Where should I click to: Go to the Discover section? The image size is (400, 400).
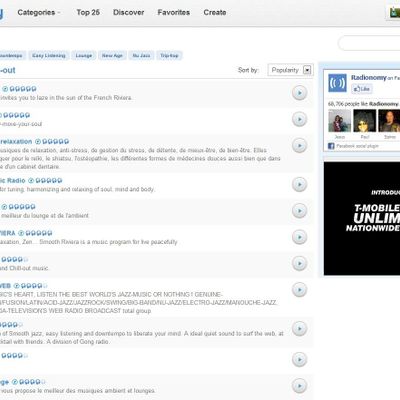pyautogui.click(x=128, y=13)
